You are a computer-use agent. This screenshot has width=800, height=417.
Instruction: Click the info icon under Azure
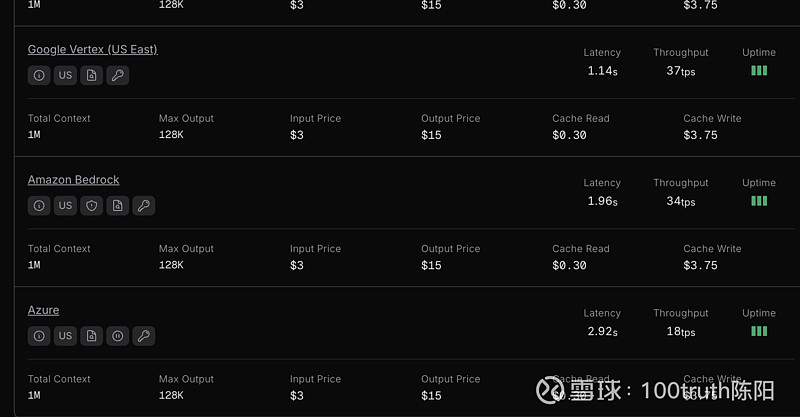click(39, 336)
